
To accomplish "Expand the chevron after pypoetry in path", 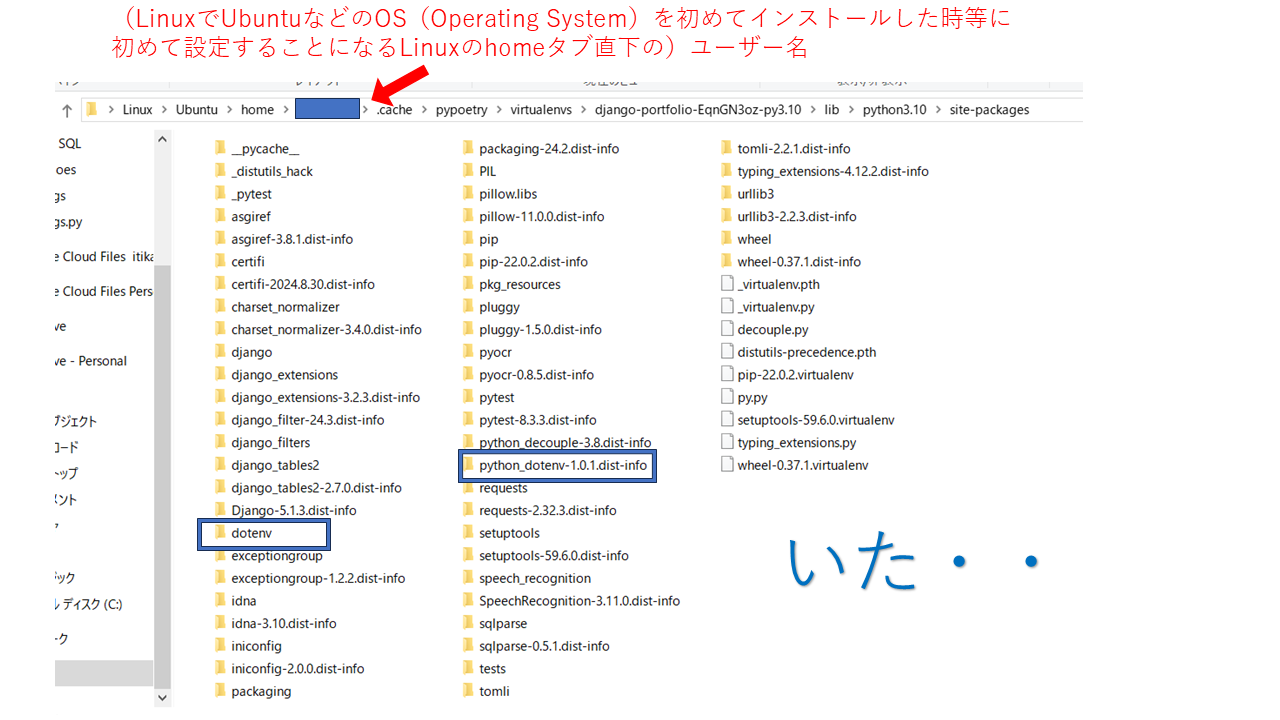I will (x=499, y=110).
